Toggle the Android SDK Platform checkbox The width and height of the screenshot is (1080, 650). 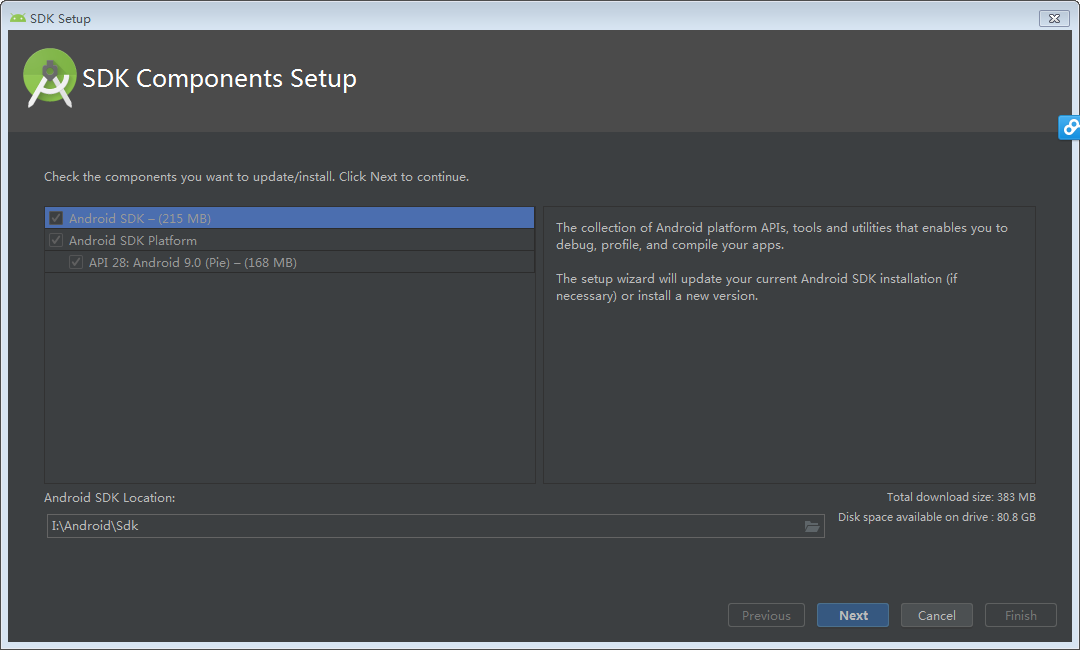(x=55, y=240)
